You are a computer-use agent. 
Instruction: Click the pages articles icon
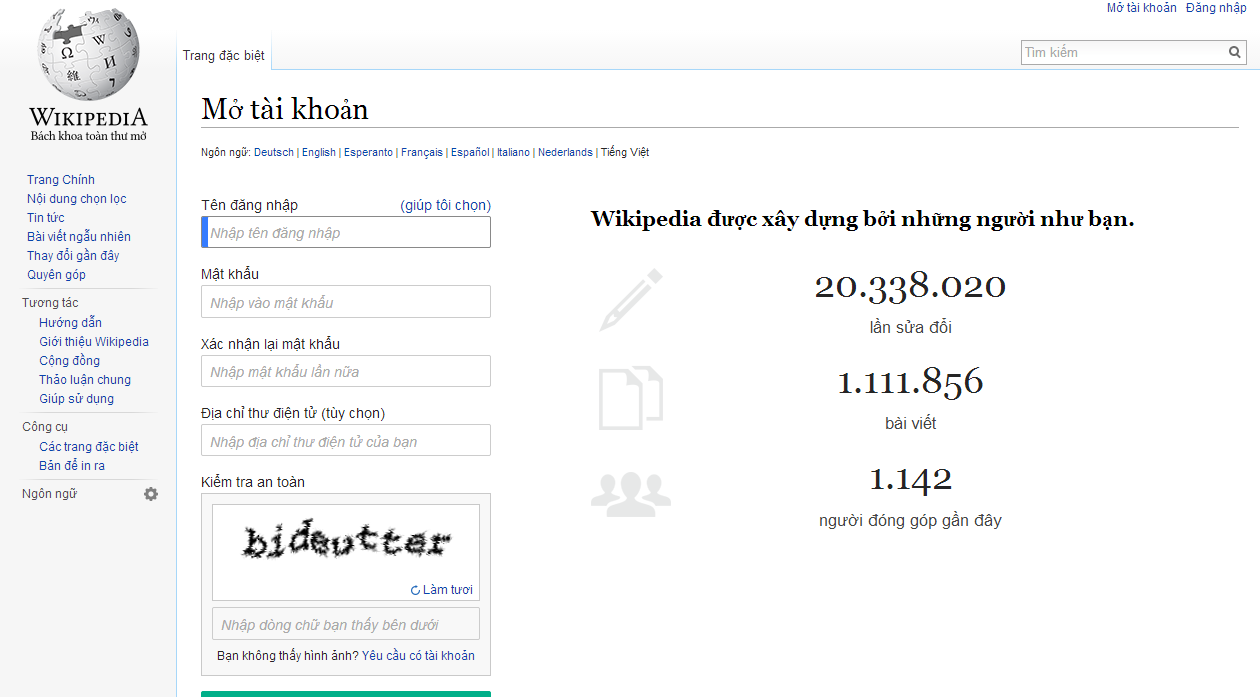click(631, 397)
